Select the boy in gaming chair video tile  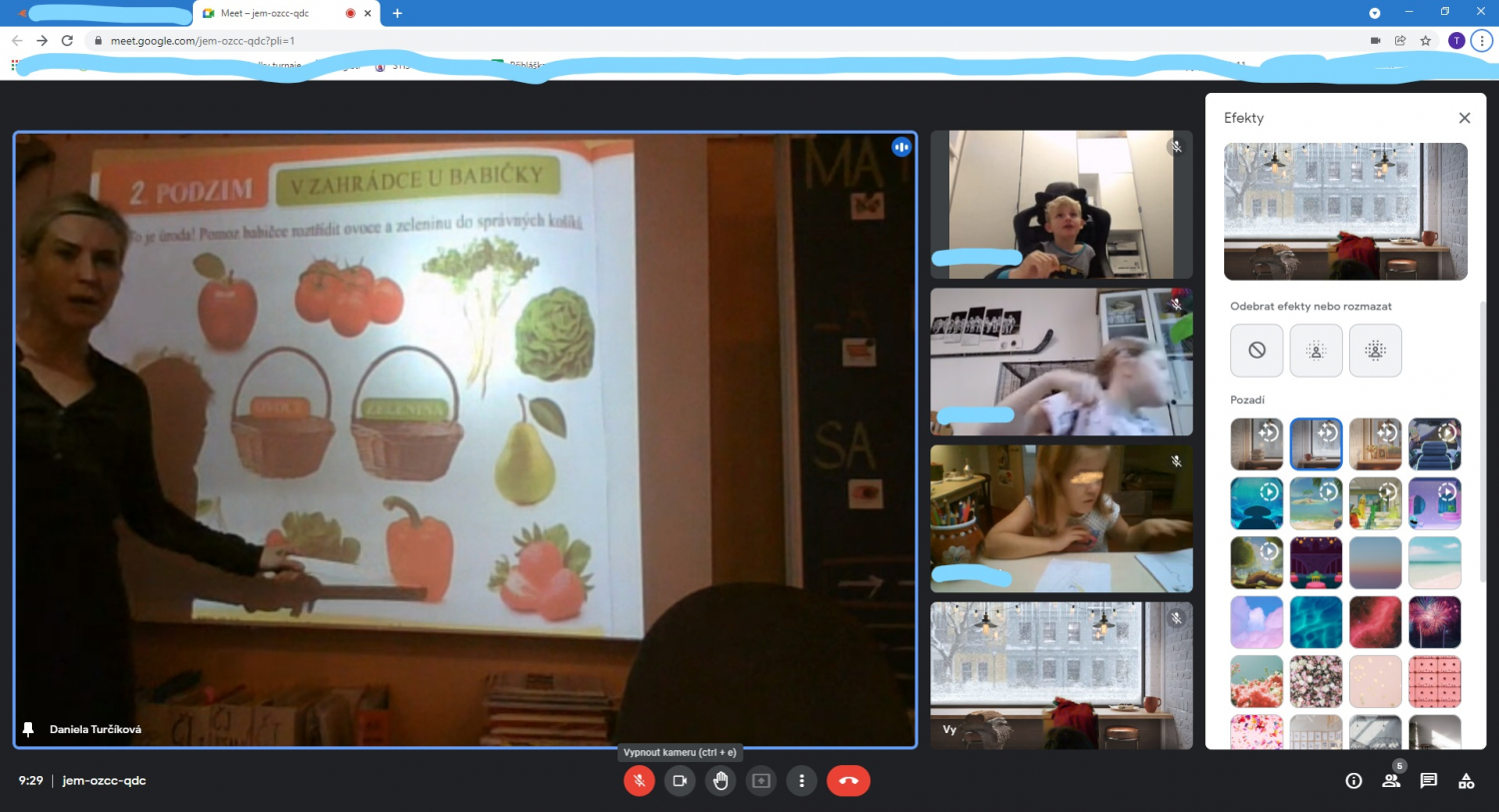click(1061, 204)
